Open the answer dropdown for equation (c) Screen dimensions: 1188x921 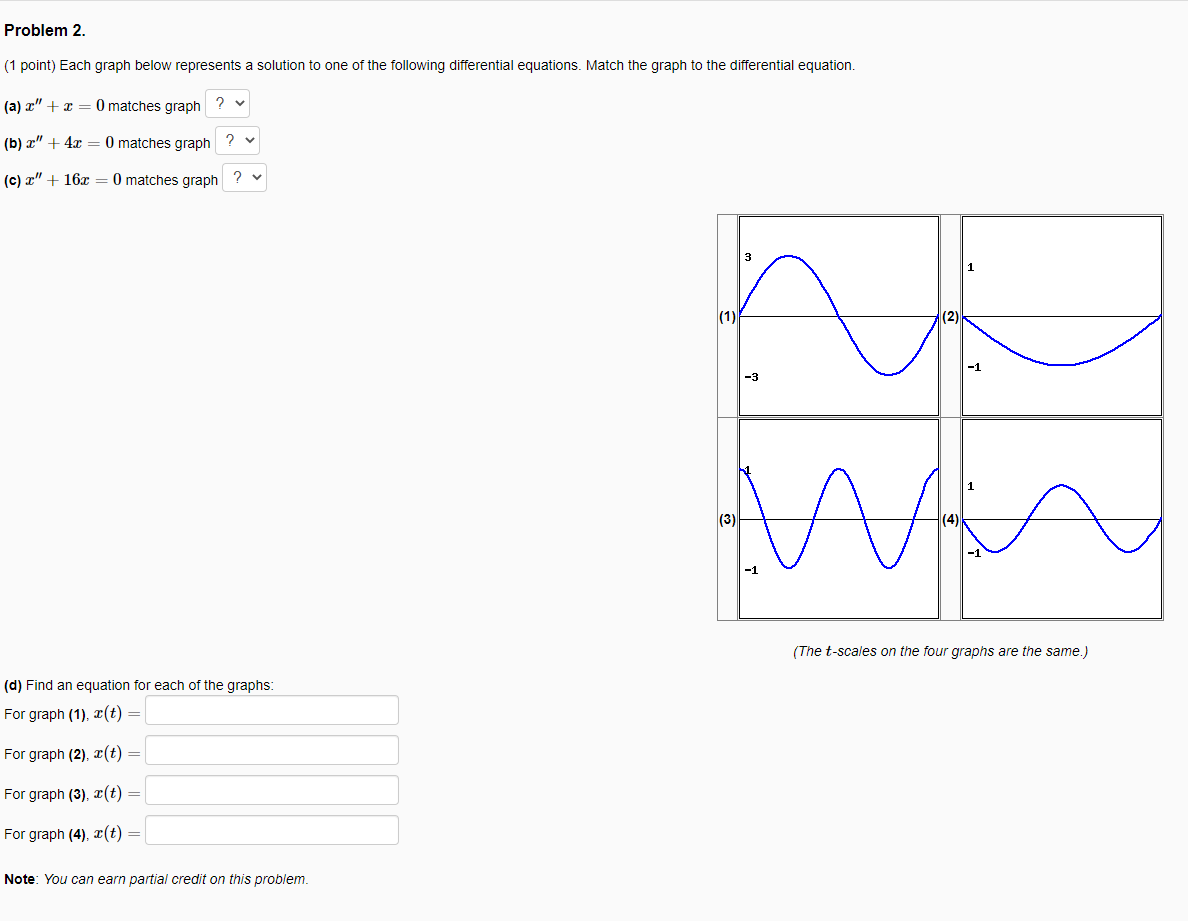[x=244, y=177]
